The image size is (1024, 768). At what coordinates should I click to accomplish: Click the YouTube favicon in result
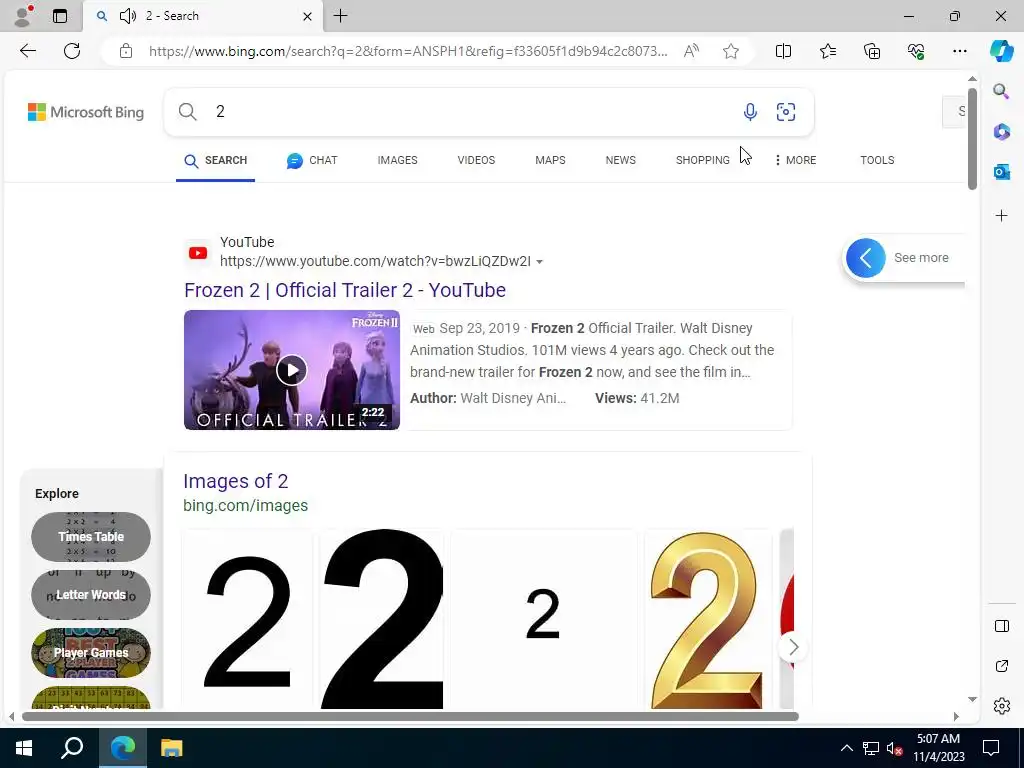point(198,253)
